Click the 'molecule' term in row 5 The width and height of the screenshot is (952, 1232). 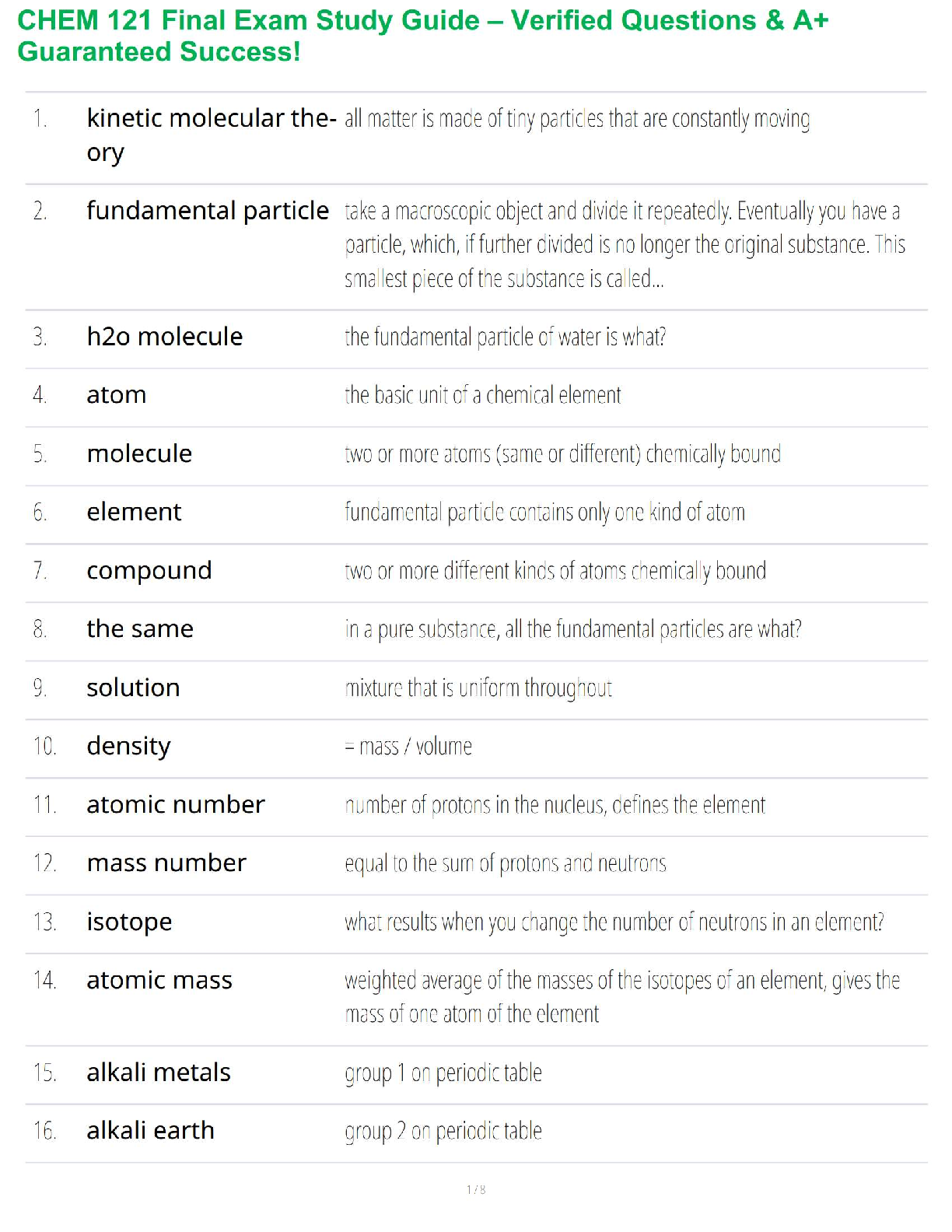pos(139,453)
